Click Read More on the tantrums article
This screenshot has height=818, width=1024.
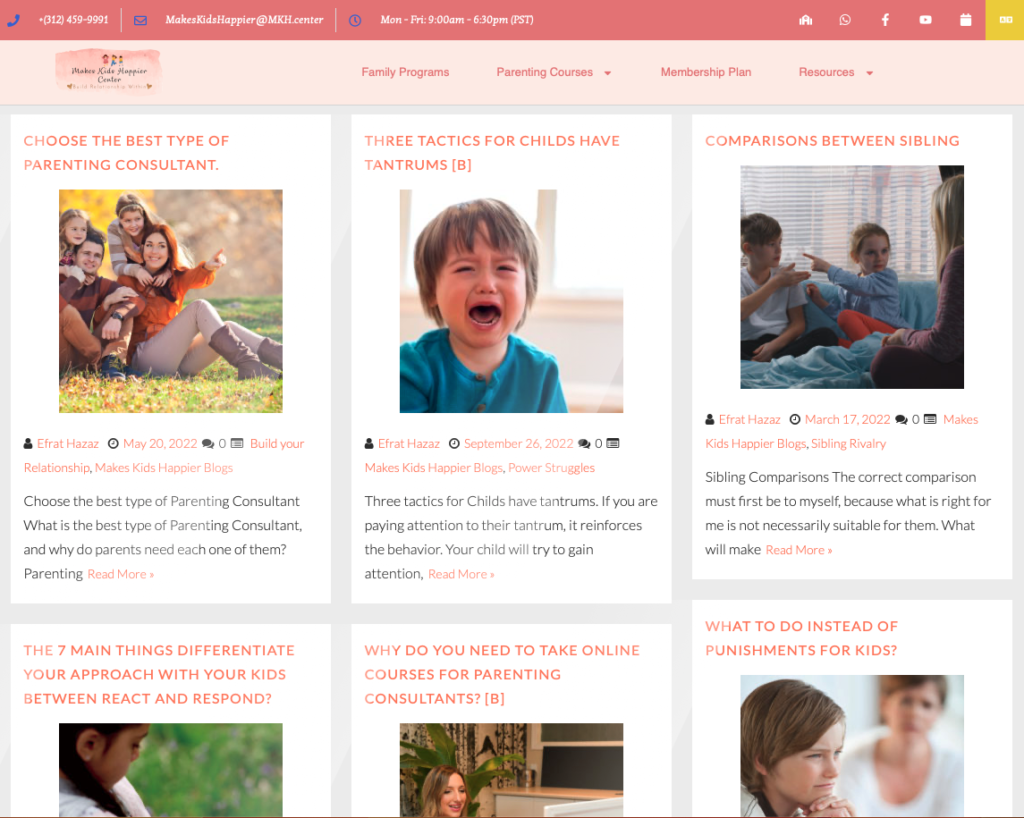(461, 573)
